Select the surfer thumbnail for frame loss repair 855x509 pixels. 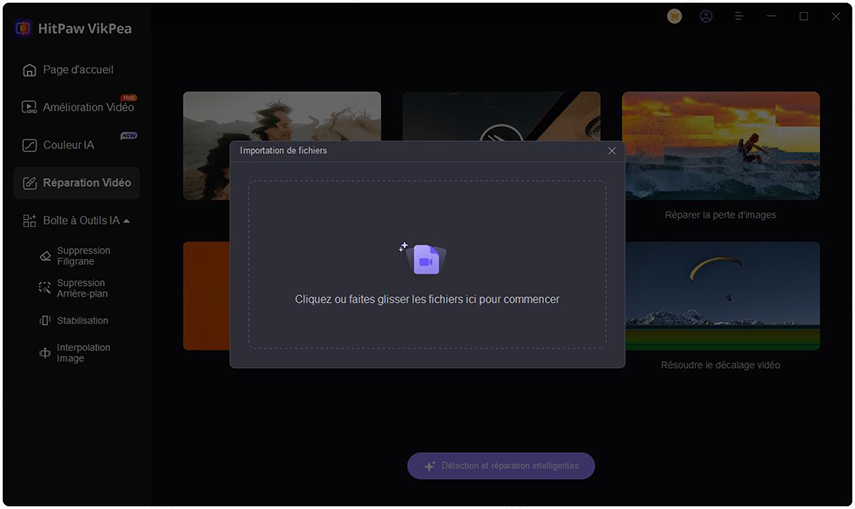(x=720, y=147)
